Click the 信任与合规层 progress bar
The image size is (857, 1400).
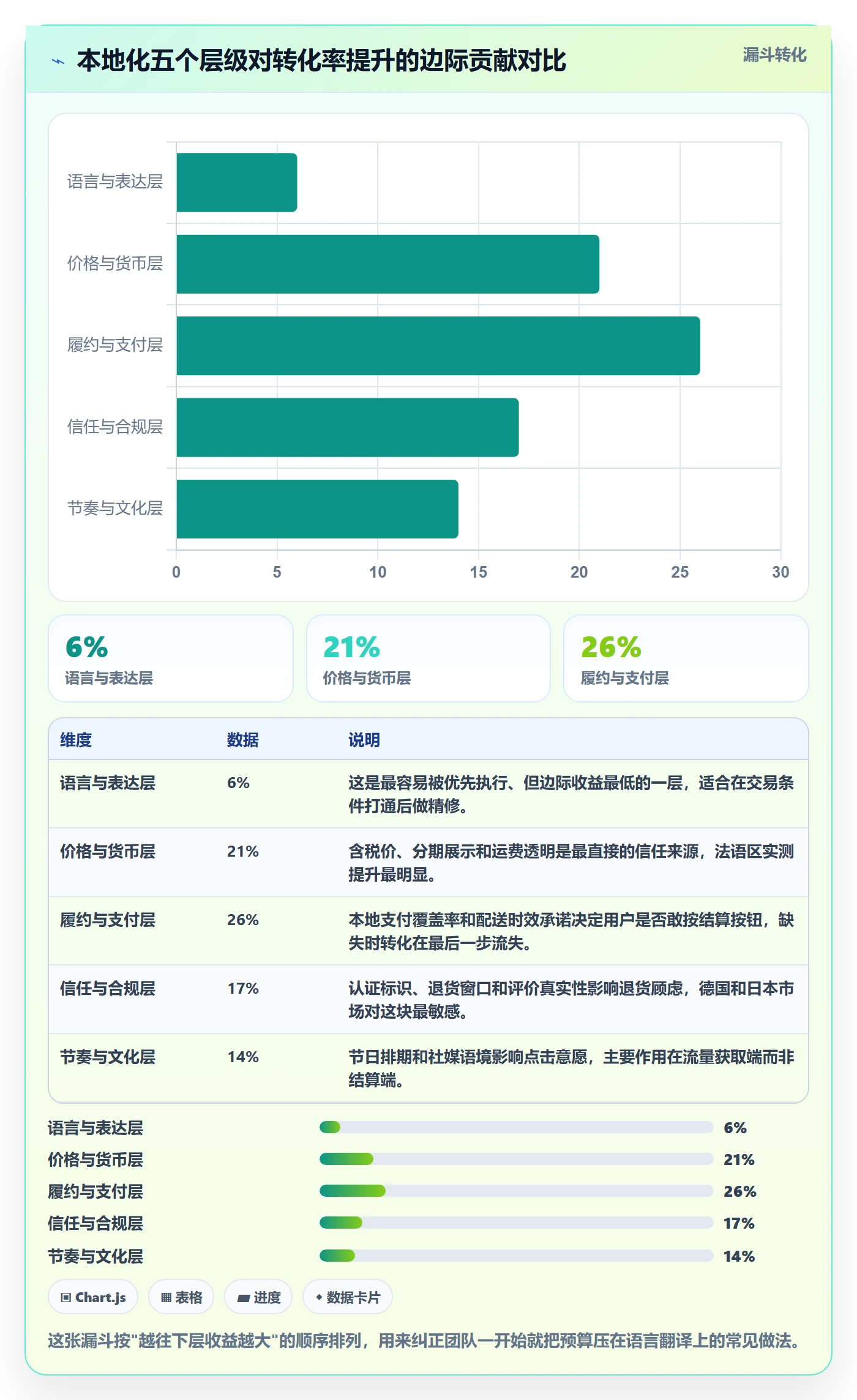tap(517, 1223)
